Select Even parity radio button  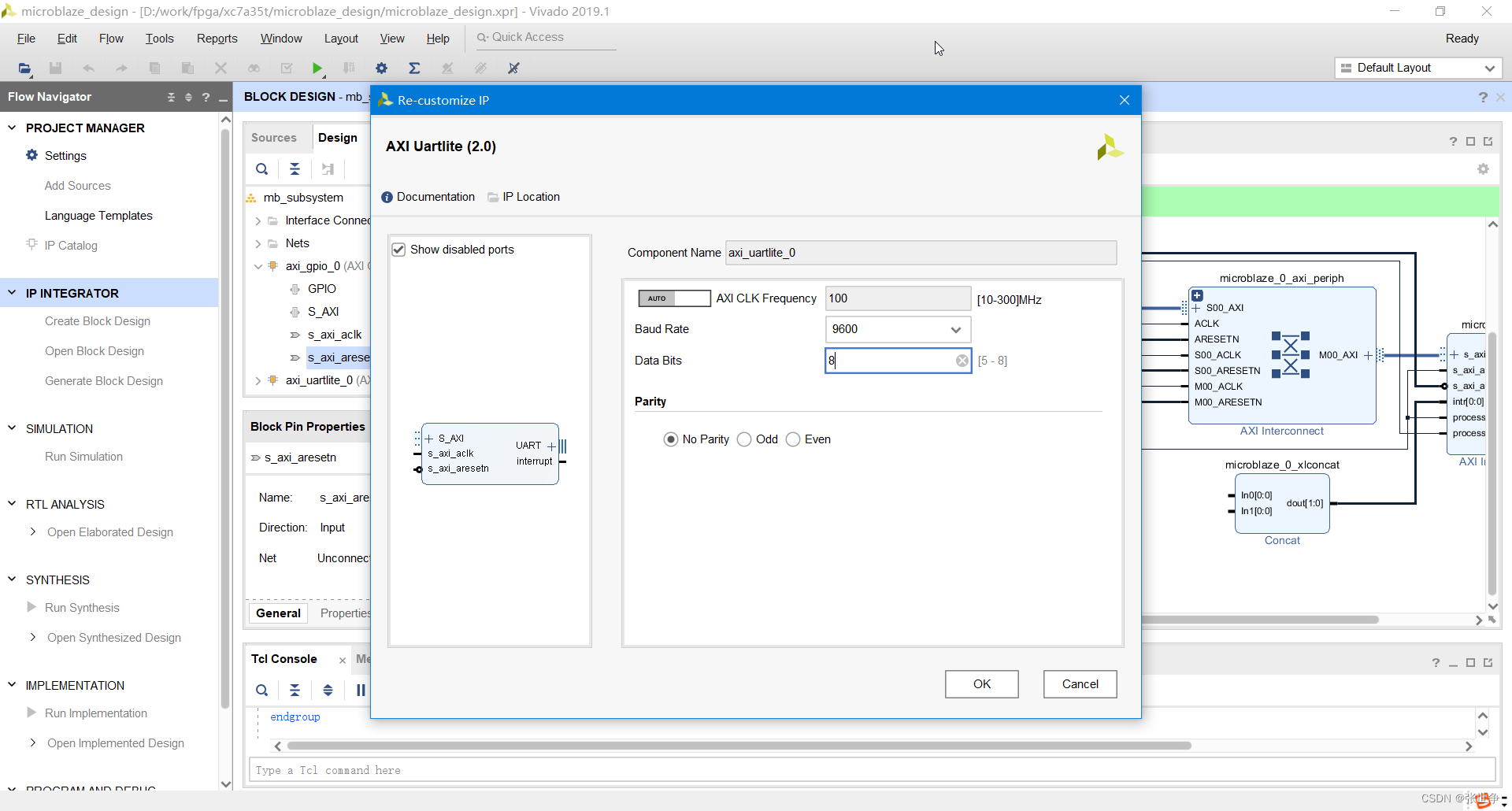click(x=793, y=439)
